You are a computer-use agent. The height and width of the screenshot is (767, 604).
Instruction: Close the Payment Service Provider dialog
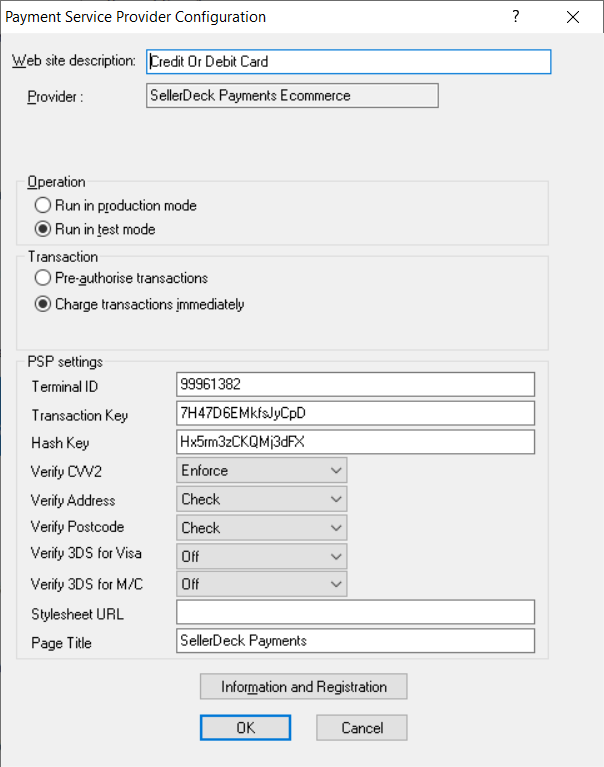pyautogui.click(x=573, y=17)
